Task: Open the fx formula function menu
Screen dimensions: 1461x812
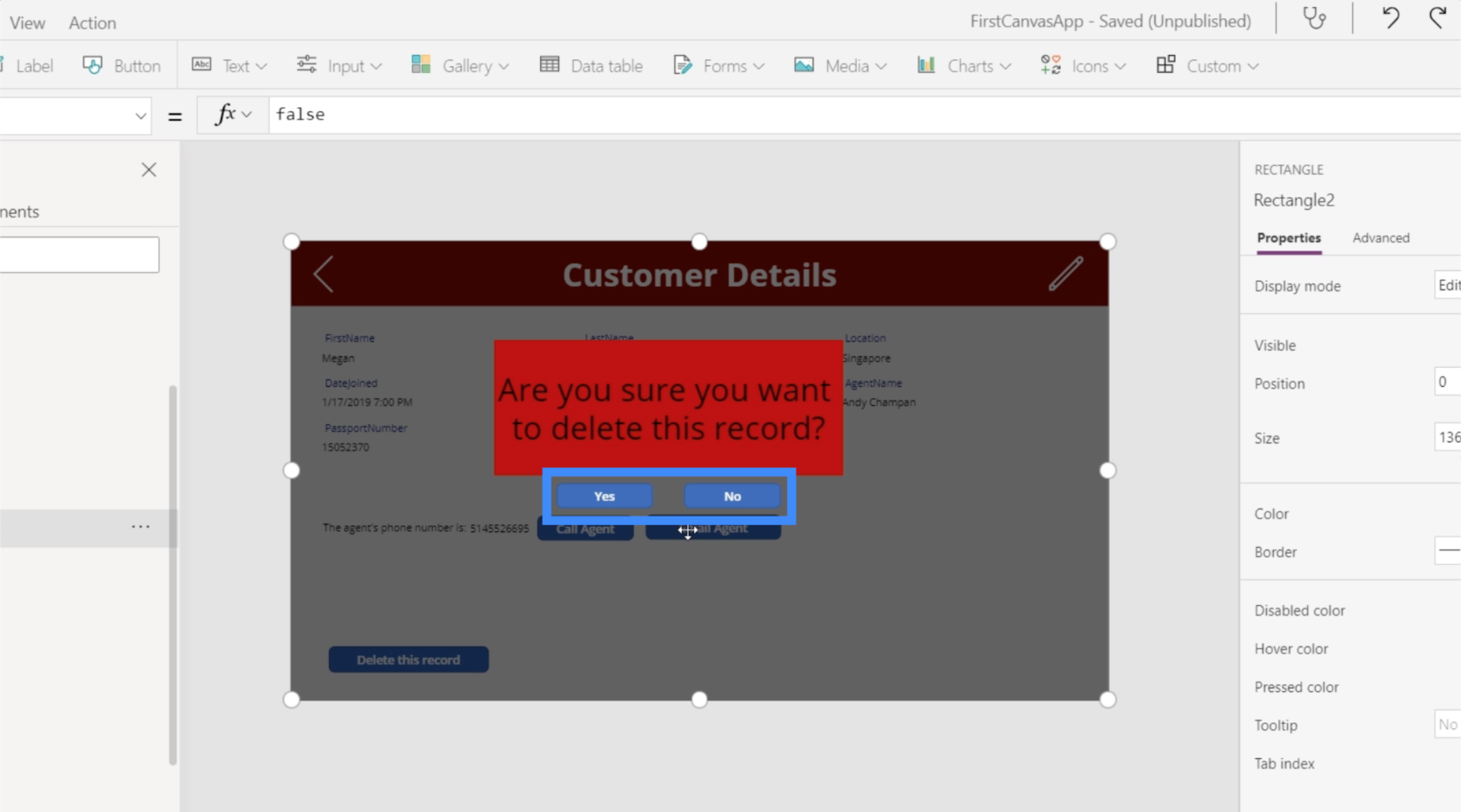Action: coord(233,115)
